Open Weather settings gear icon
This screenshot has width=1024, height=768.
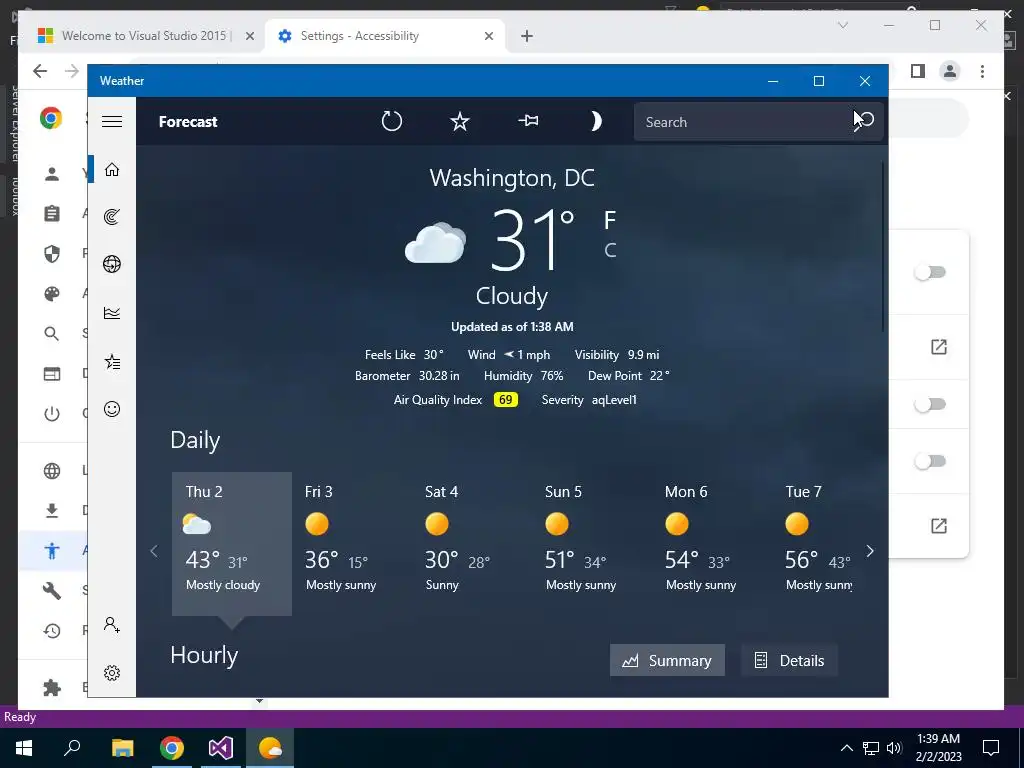click(112, 673)
